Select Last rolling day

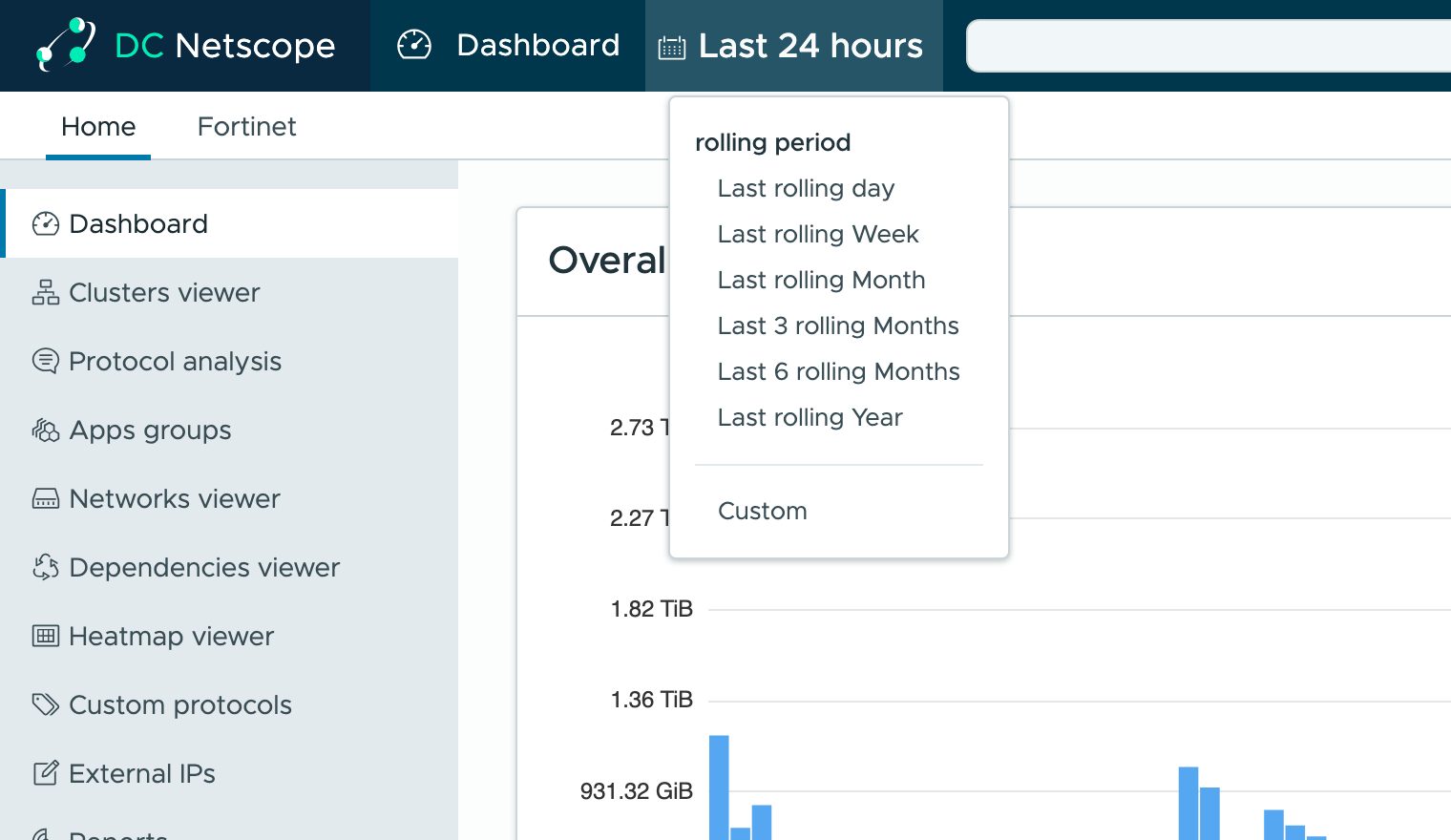pyautogui.click(x=806, y=188)
